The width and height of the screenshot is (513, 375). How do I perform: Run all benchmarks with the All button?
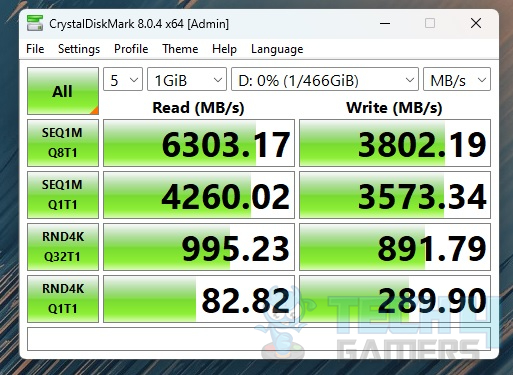63,91
